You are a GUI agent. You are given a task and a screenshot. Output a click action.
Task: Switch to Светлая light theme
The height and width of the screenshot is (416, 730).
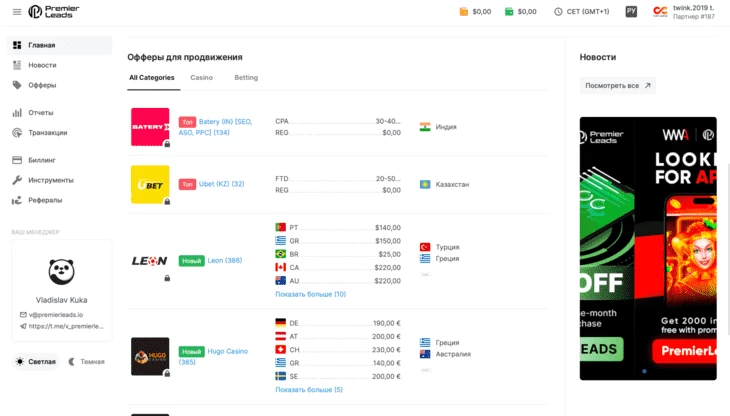tap(36, 362)
